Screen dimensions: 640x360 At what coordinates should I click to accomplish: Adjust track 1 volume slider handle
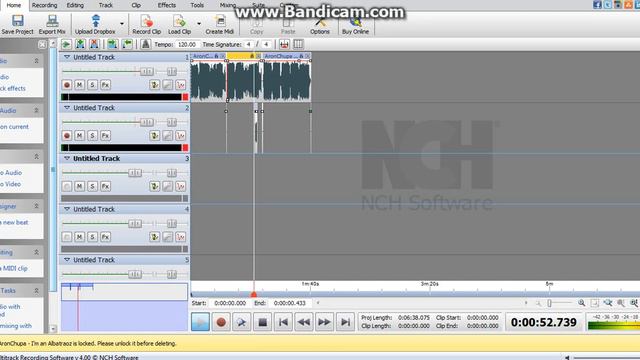147,72
